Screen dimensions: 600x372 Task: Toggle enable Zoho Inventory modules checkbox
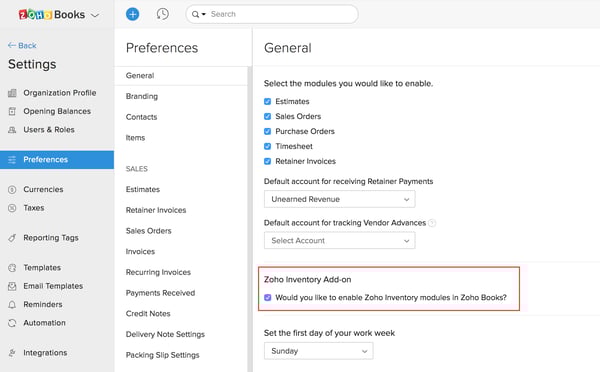pyautogui.click(x=267, y=297)
